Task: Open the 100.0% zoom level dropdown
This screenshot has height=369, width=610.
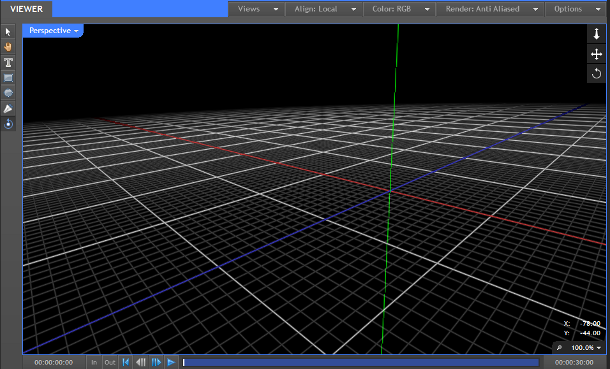Action: 586,348
